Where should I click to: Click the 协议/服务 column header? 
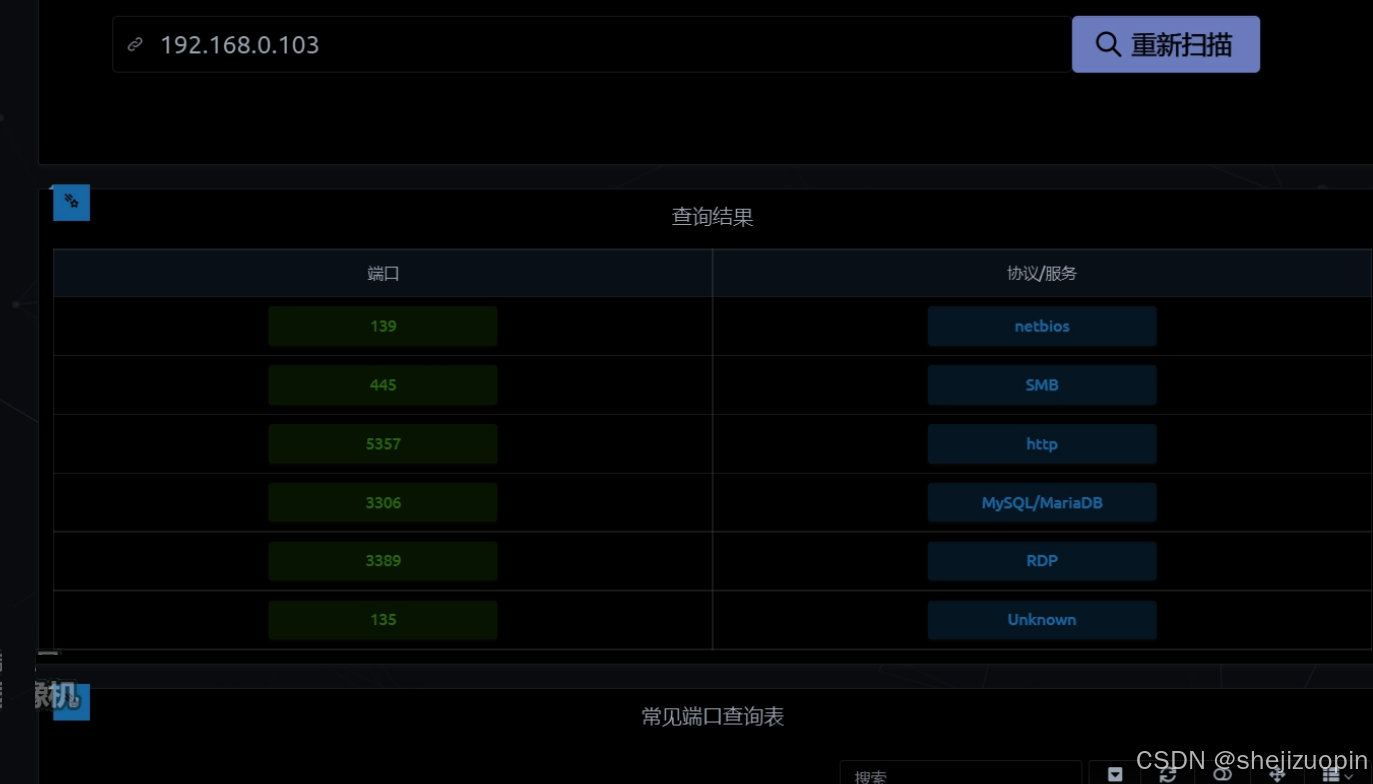[1042, 273]
